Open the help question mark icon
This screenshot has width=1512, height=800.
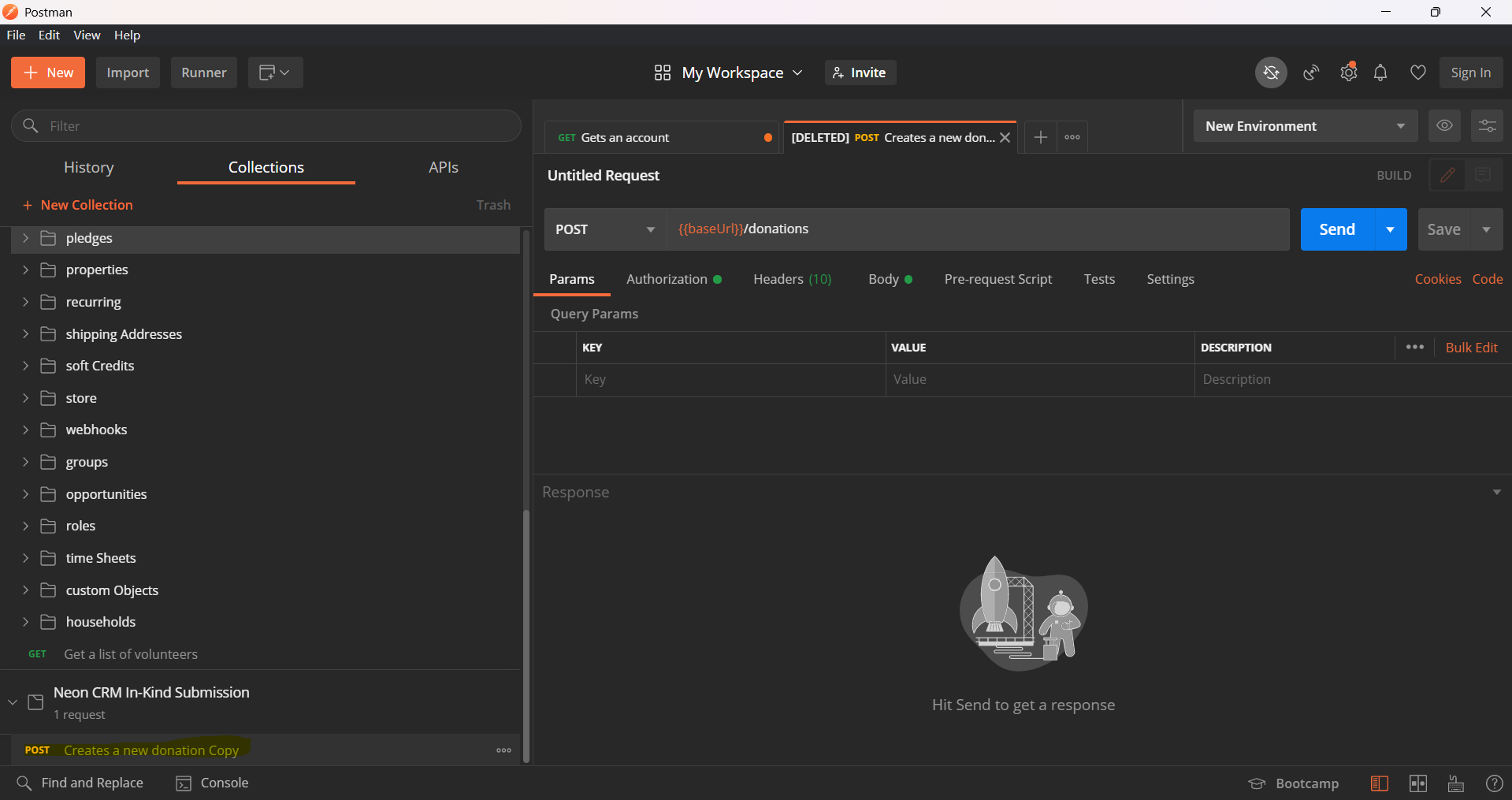pyautogui.click(x=1493, y=783)
